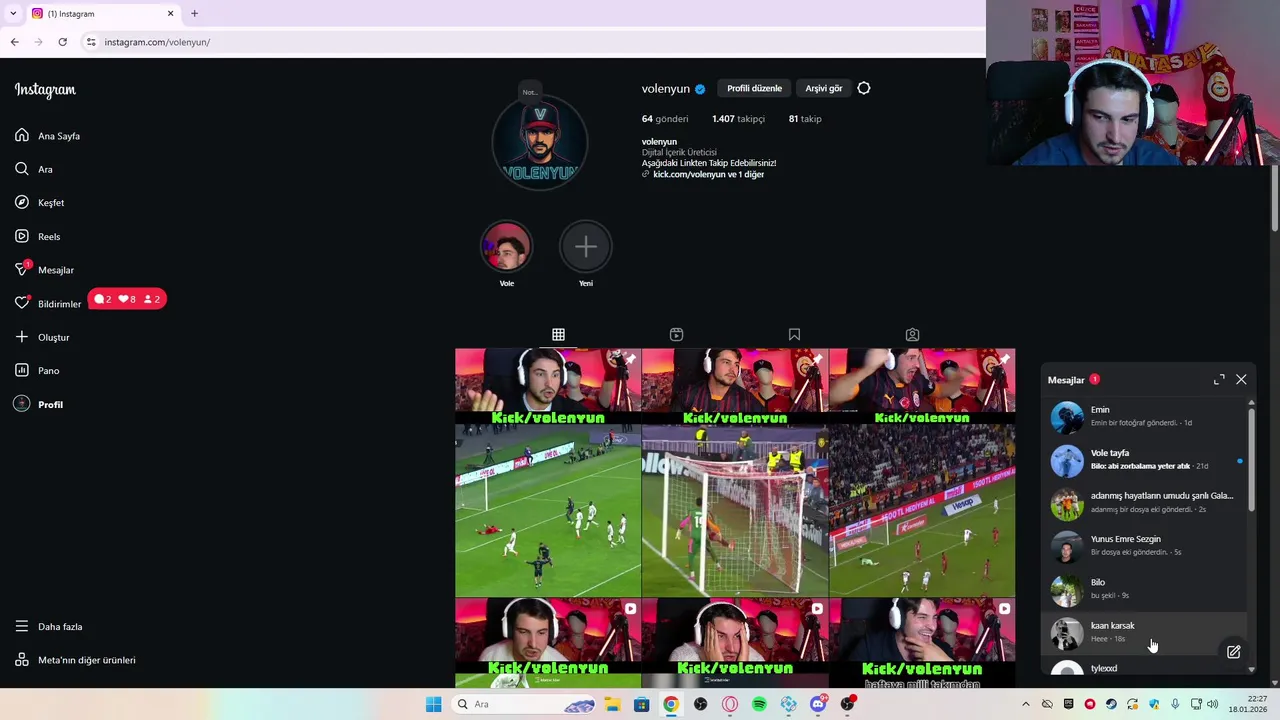Viewport: 1280px width, 720px height.
Task: Open Opera browser from taskbar
Action: click(x=730, y=704)
